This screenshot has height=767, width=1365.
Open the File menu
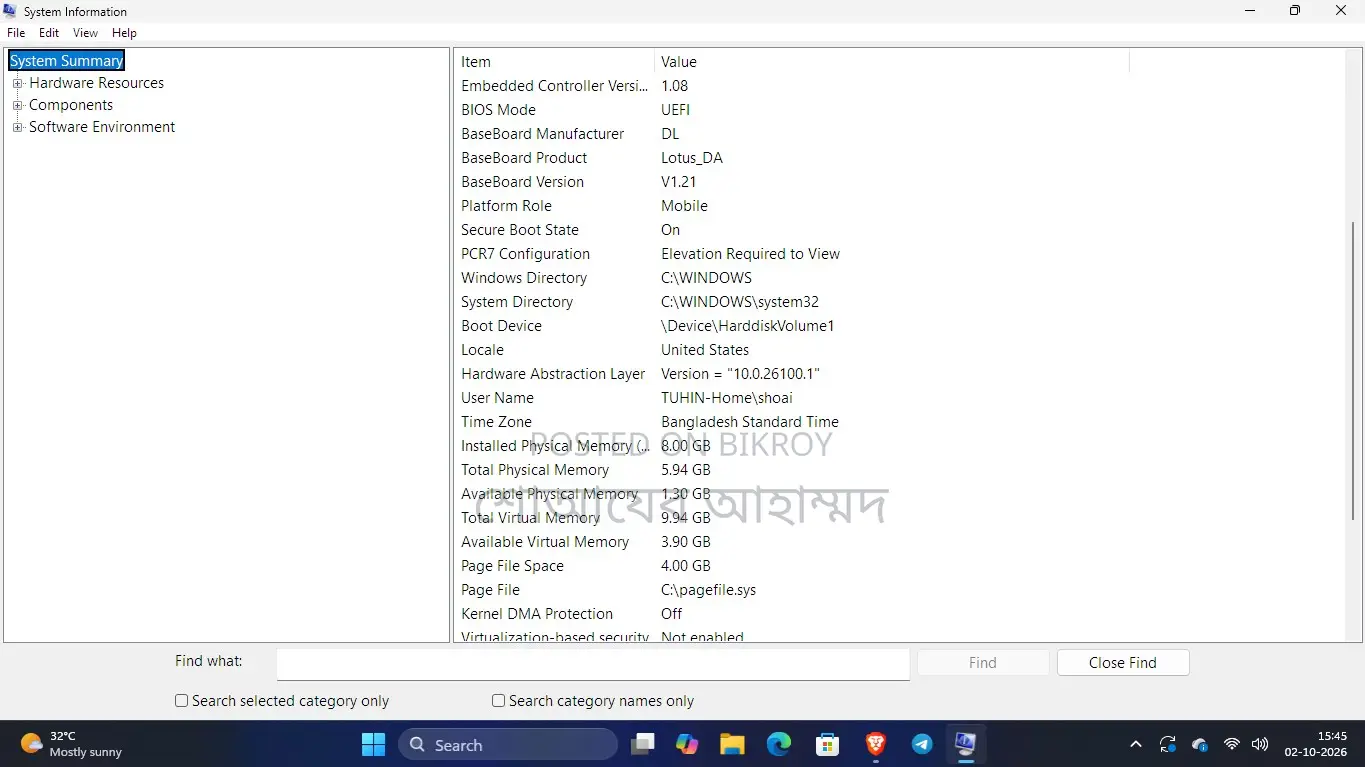pos(16,33)
